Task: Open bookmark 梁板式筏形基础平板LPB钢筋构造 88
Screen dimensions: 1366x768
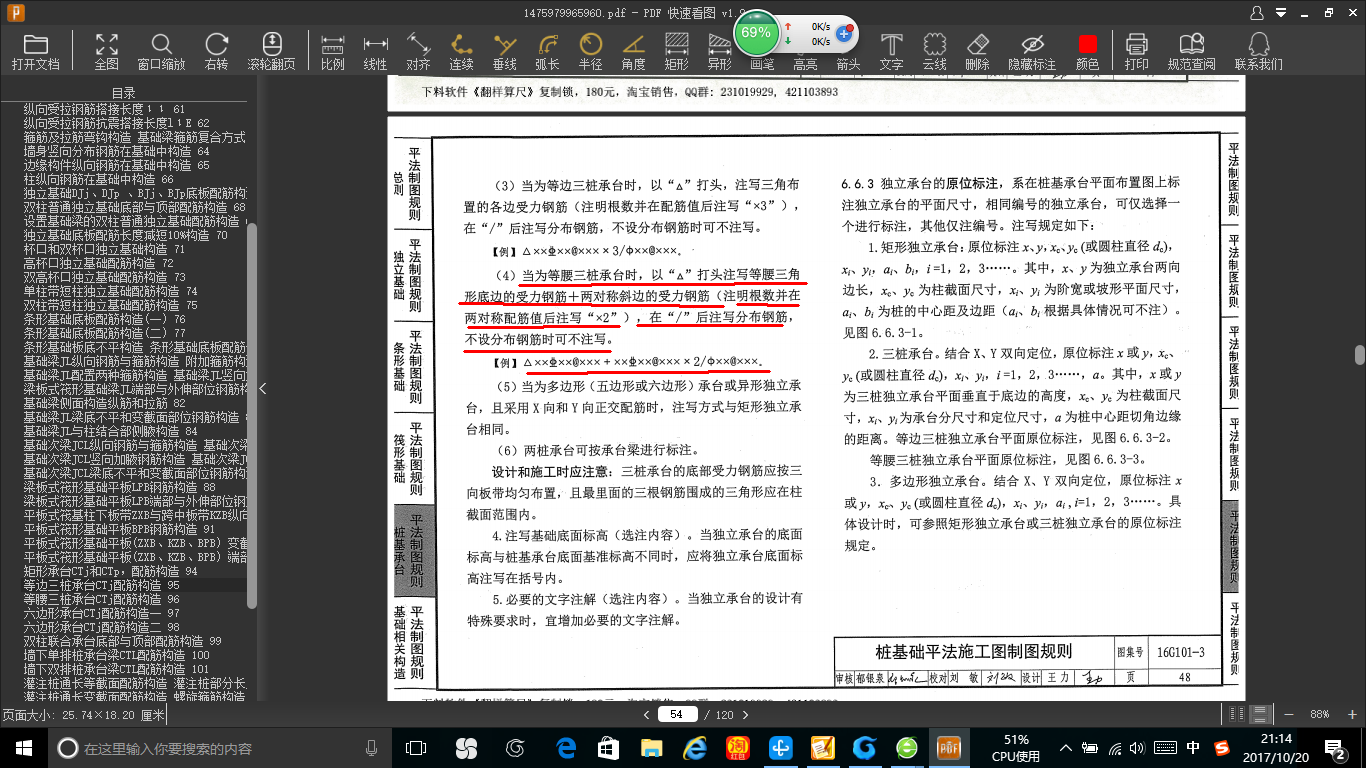Action: click(119, 487)
